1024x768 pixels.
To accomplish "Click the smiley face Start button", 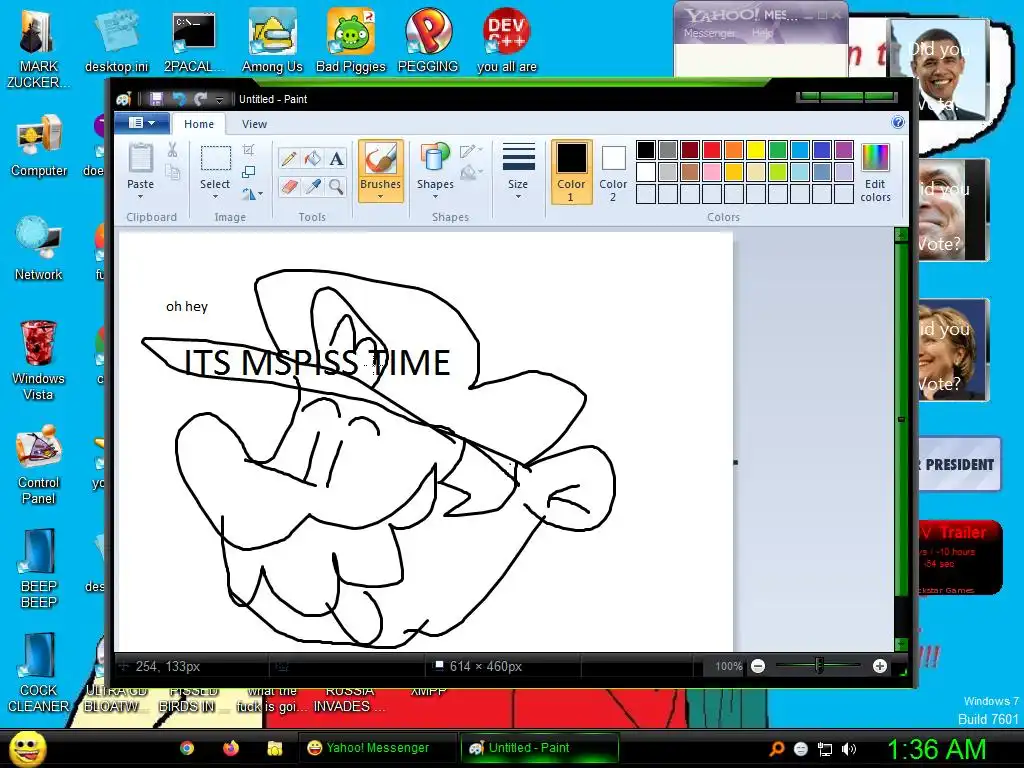I will 27,748.
